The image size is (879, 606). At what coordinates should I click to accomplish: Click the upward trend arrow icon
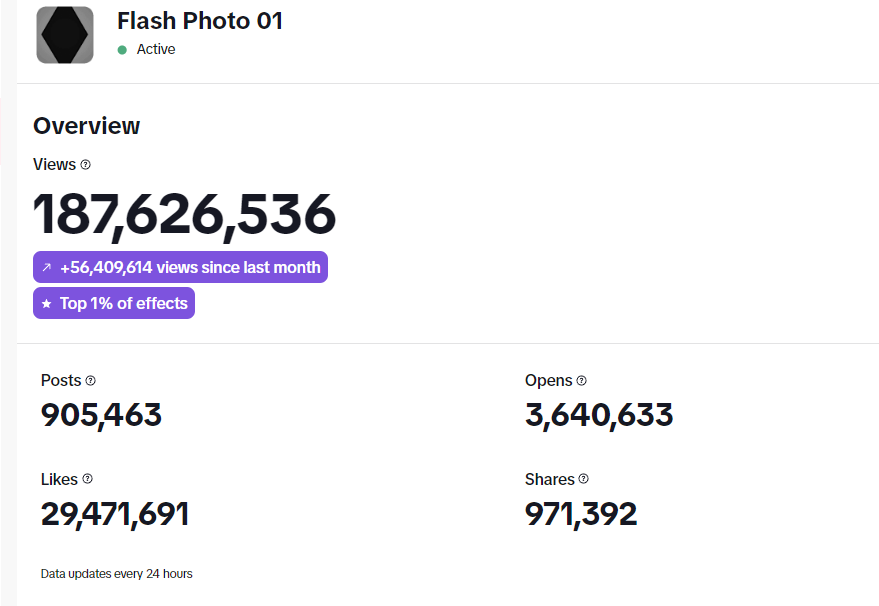coord(46,268)
